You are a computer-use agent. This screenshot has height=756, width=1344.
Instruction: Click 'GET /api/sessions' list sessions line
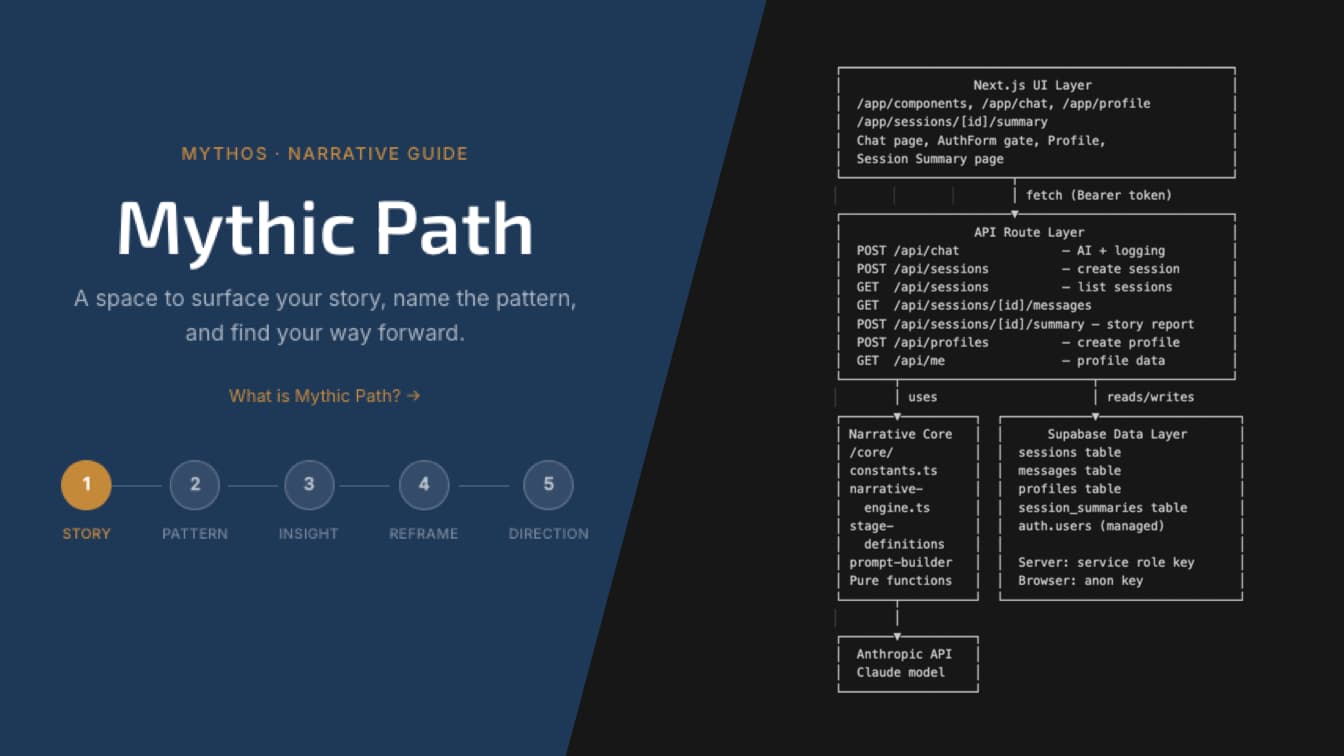(x=1014, y=287)
